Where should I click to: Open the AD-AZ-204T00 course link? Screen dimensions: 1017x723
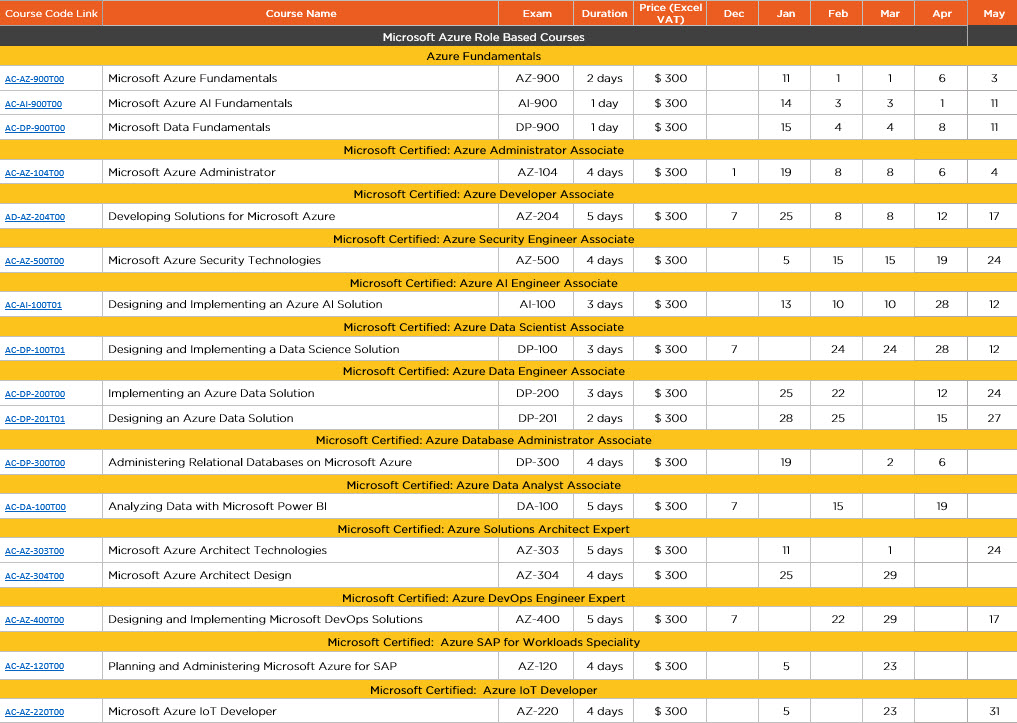[x=35, y=217]
